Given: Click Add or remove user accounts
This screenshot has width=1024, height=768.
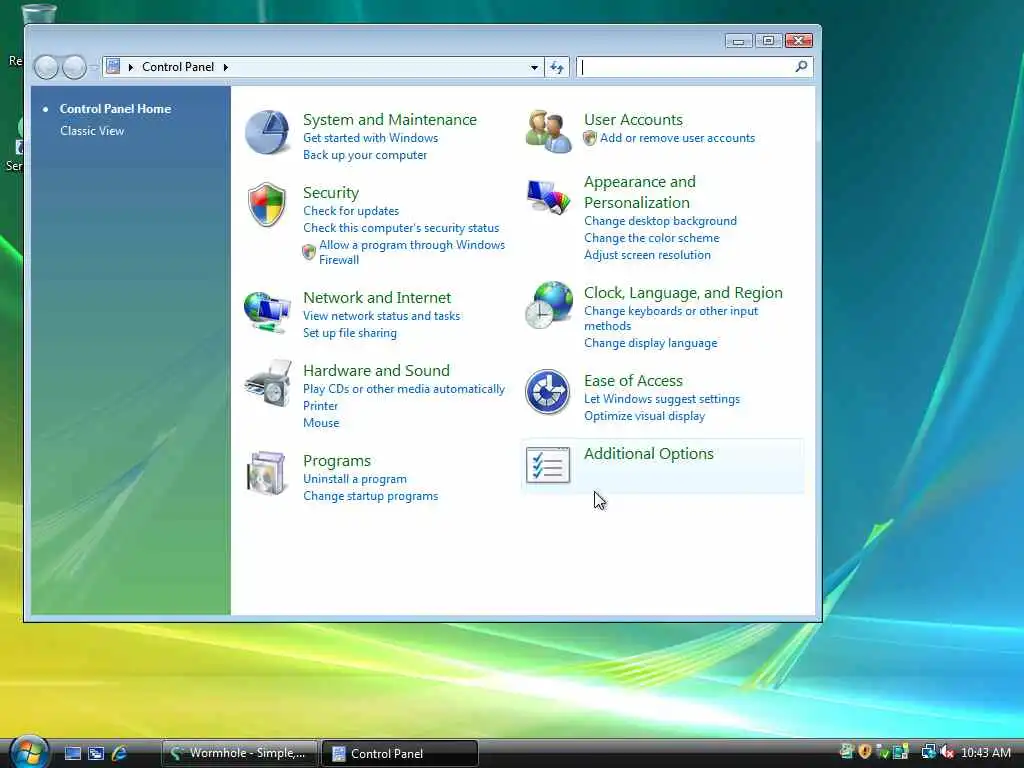Looking at the screenshot, I should point(677,138).
